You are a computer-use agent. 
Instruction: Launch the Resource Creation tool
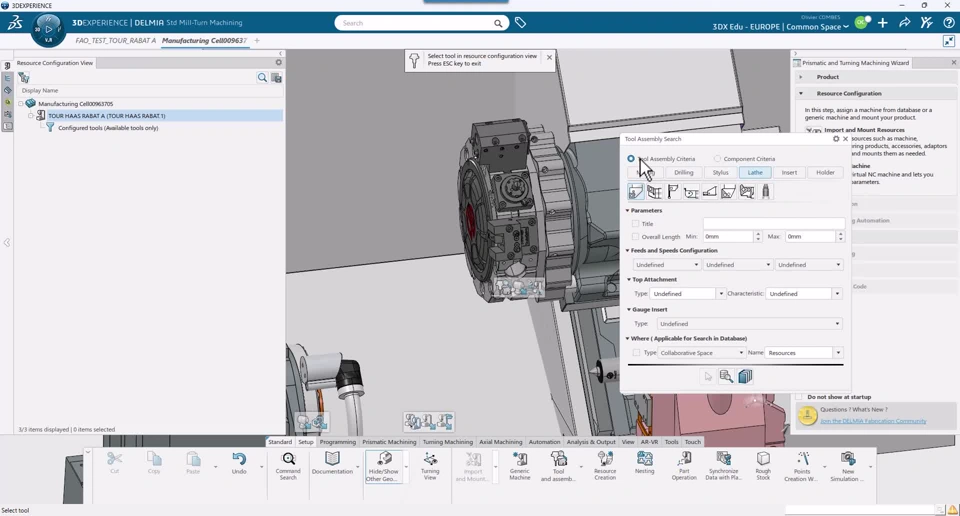coord(605,460)
